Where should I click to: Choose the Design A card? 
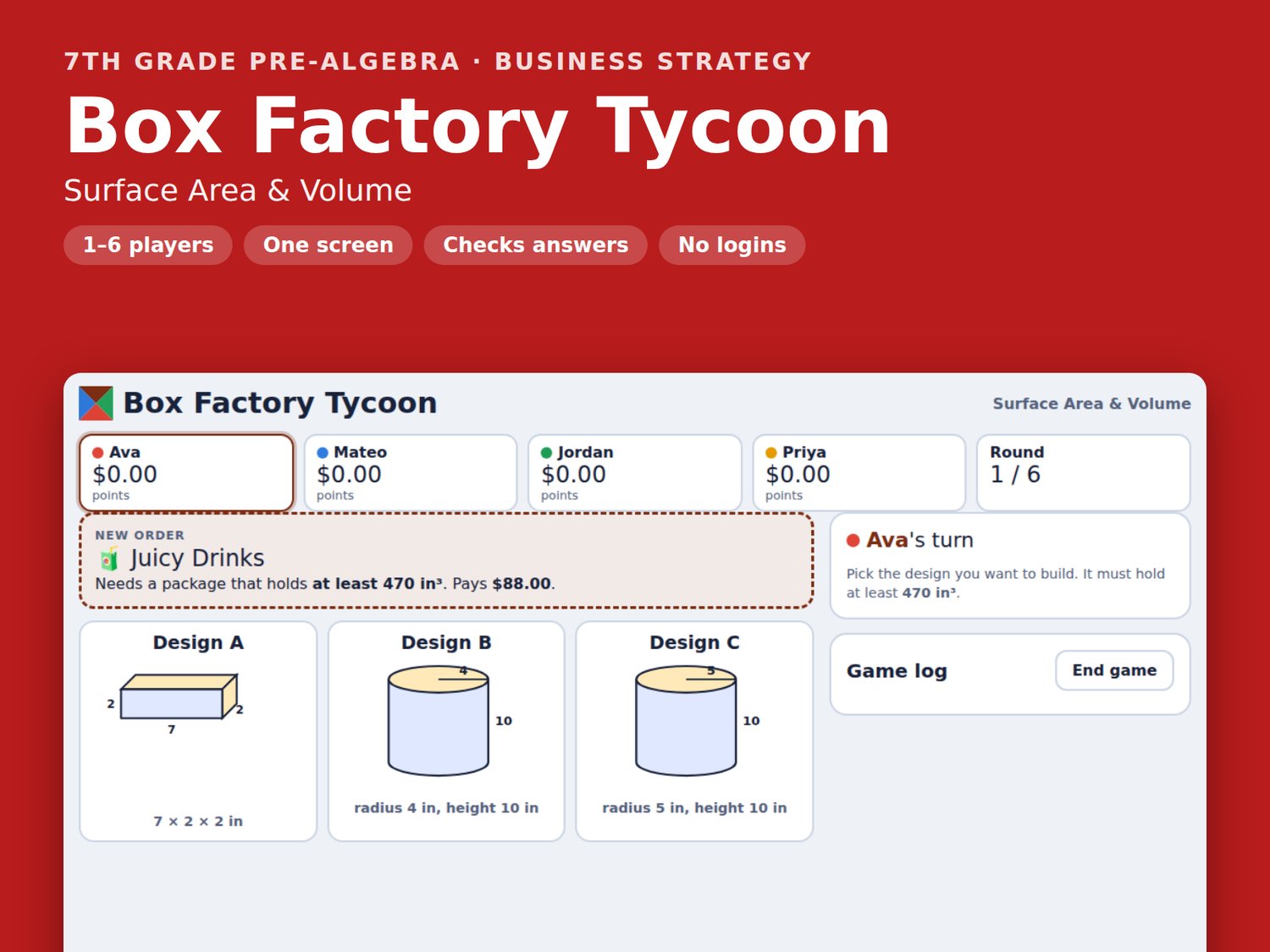pyautogui.click(x=198, y=731)
